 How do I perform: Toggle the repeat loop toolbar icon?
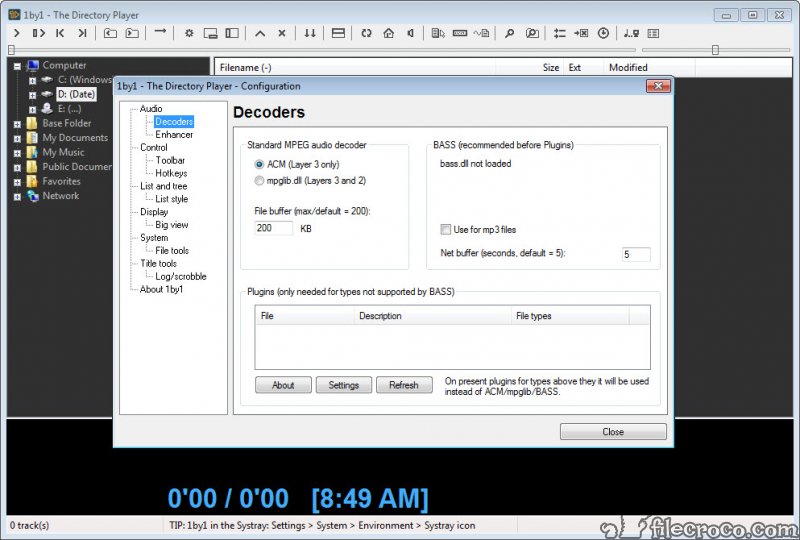(366, 33)
